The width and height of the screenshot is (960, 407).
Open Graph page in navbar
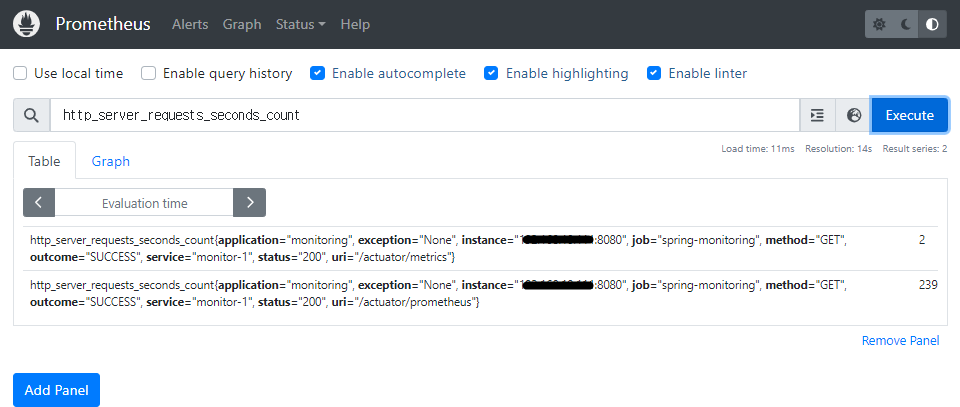pos(242,24)
